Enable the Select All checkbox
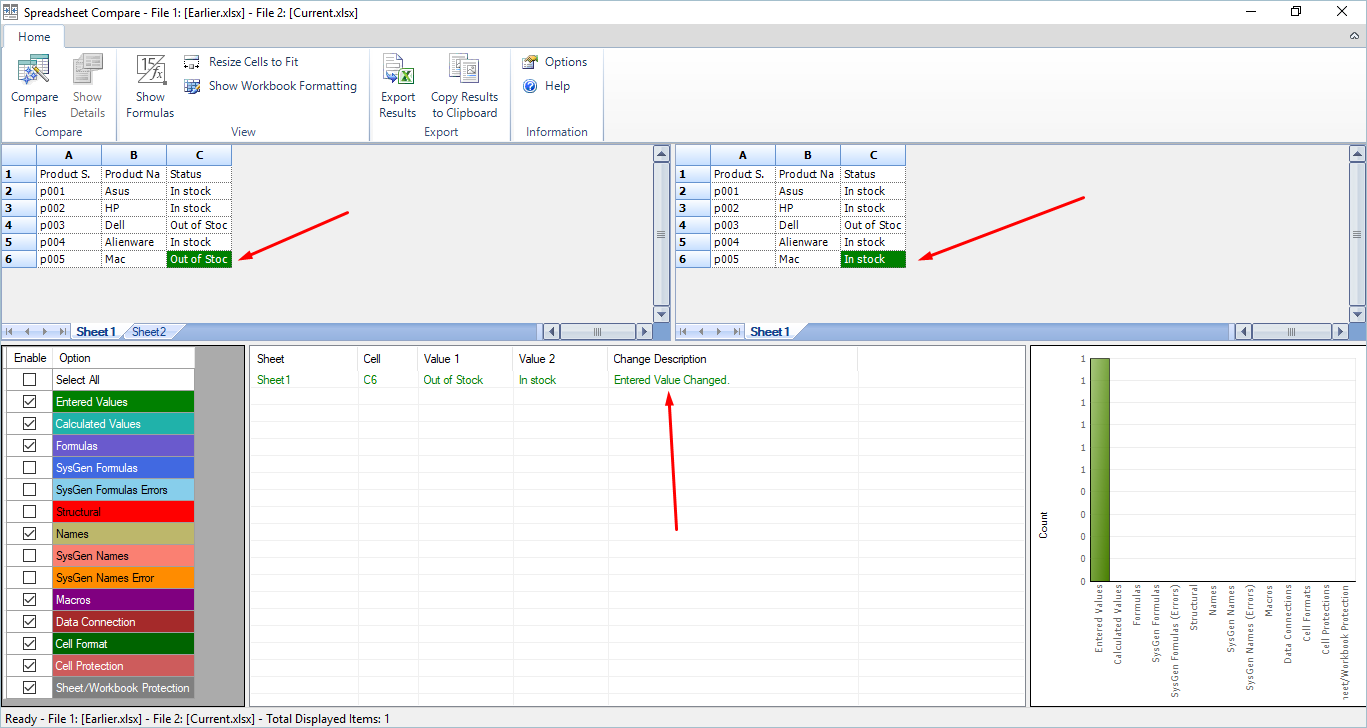 point(30,380)
